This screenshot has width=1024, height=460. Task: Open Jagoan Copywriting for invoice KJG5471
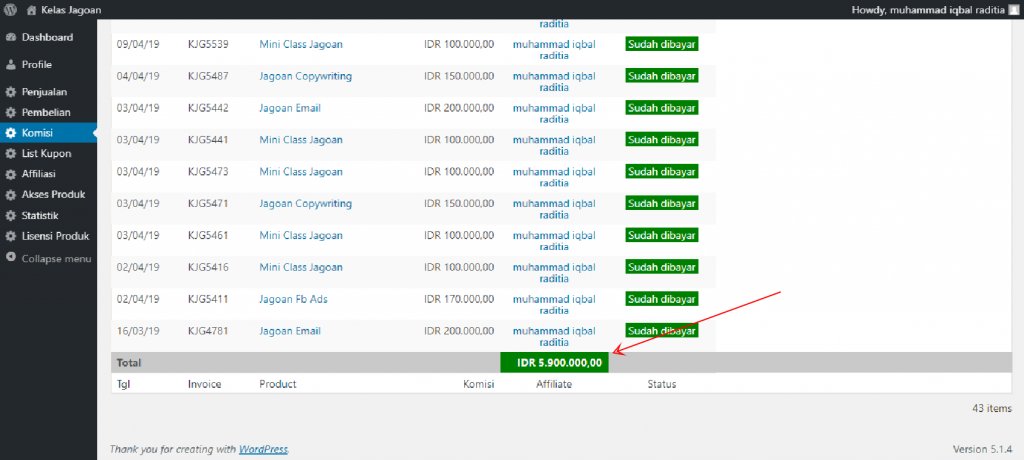pyautogui.click(x=306, y=204)
